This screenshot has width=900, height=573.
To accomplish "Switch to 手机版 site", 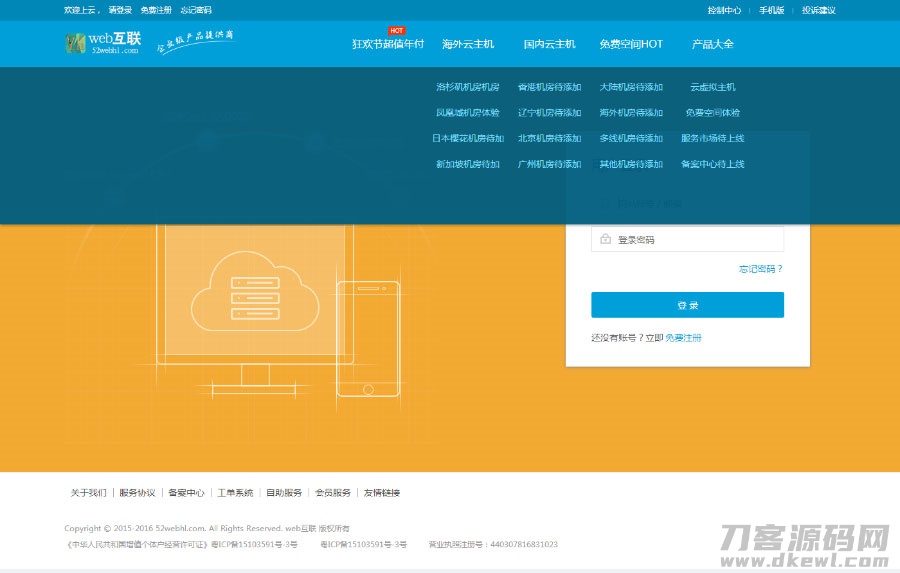I will pos(771,10).
